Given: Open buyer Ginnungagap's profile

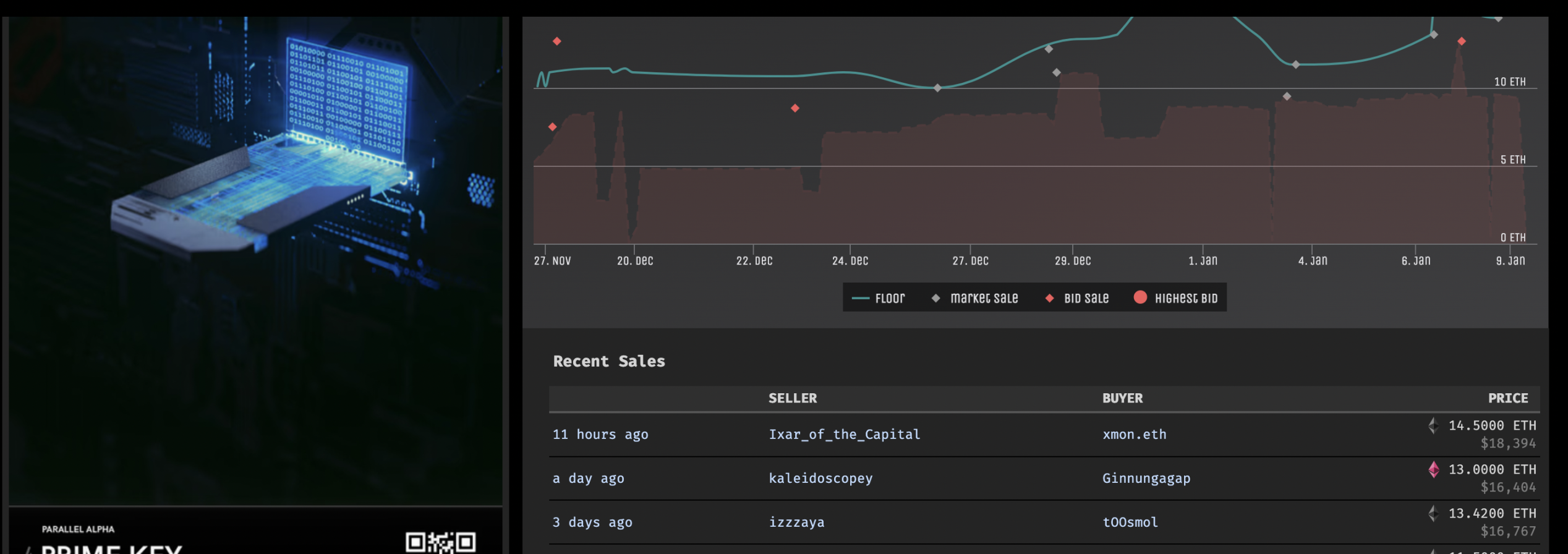Looking at the screenshot, I should pos(1146,479).
